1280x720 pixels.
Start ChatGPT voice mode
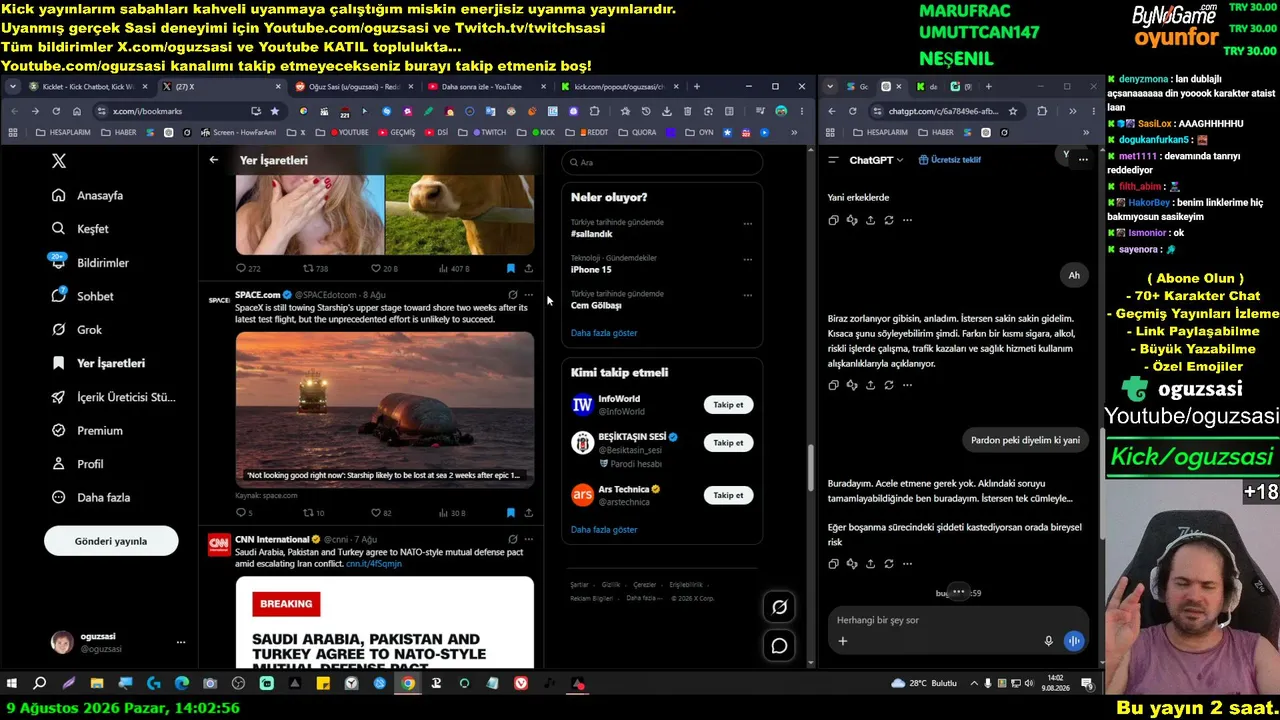point(1074,641)
